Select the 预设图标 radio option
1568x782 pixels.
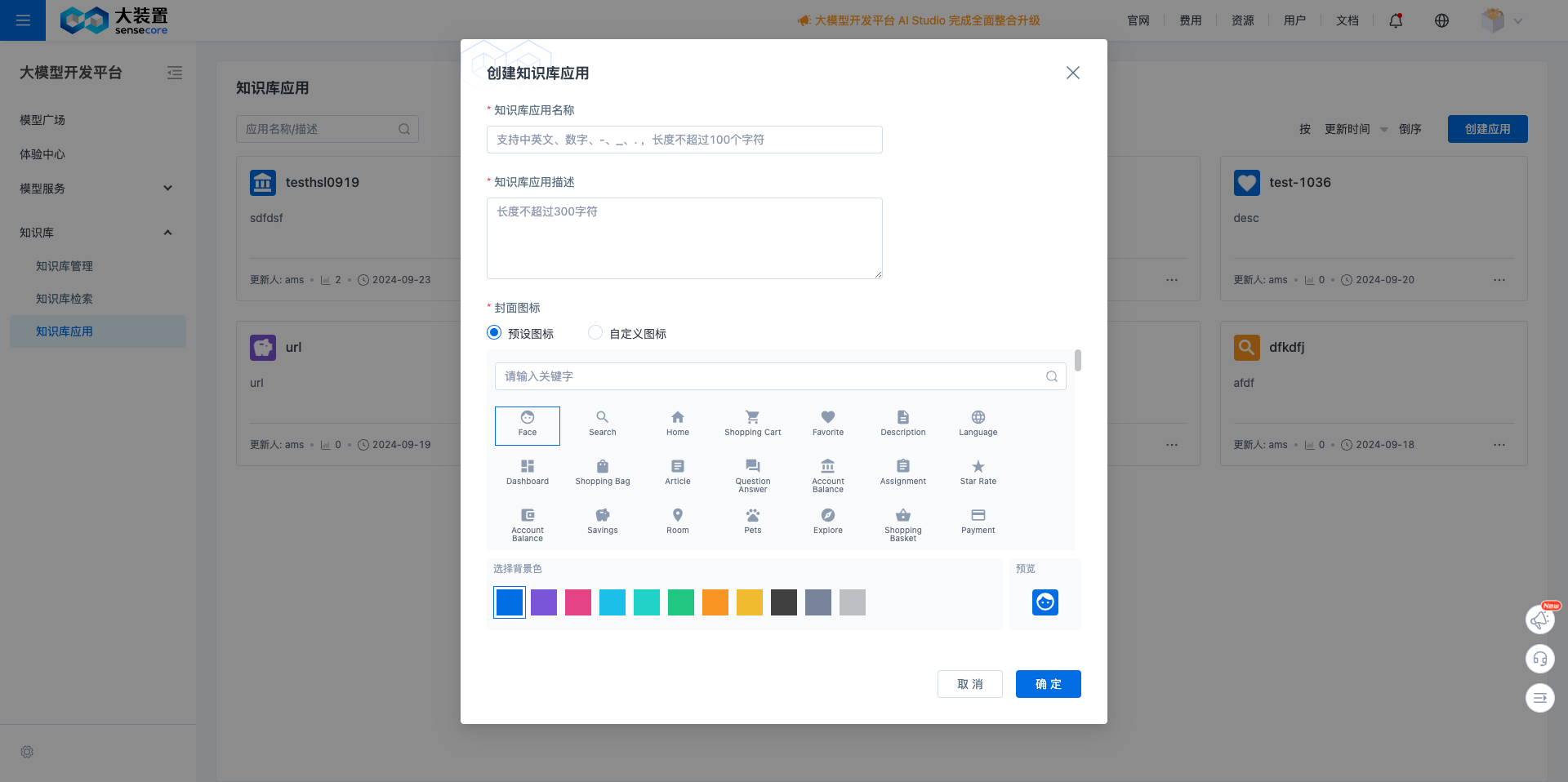(493, 332)
